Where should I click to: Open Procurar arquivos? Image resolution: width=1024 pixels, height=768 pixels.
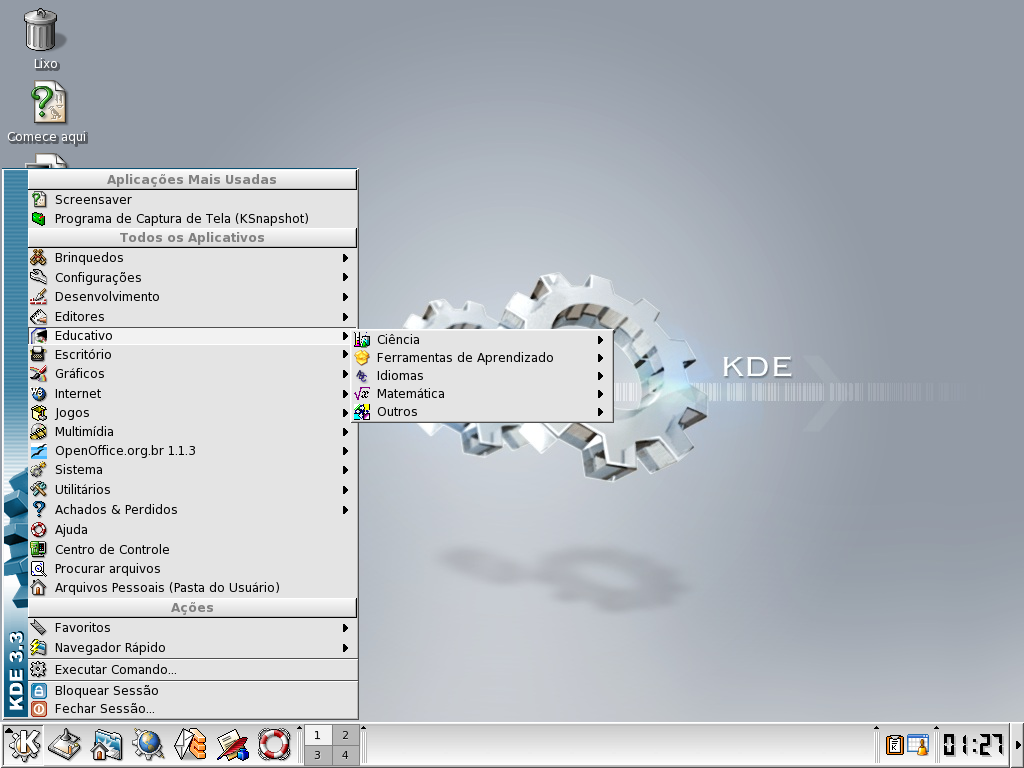(x=193, y=568)
